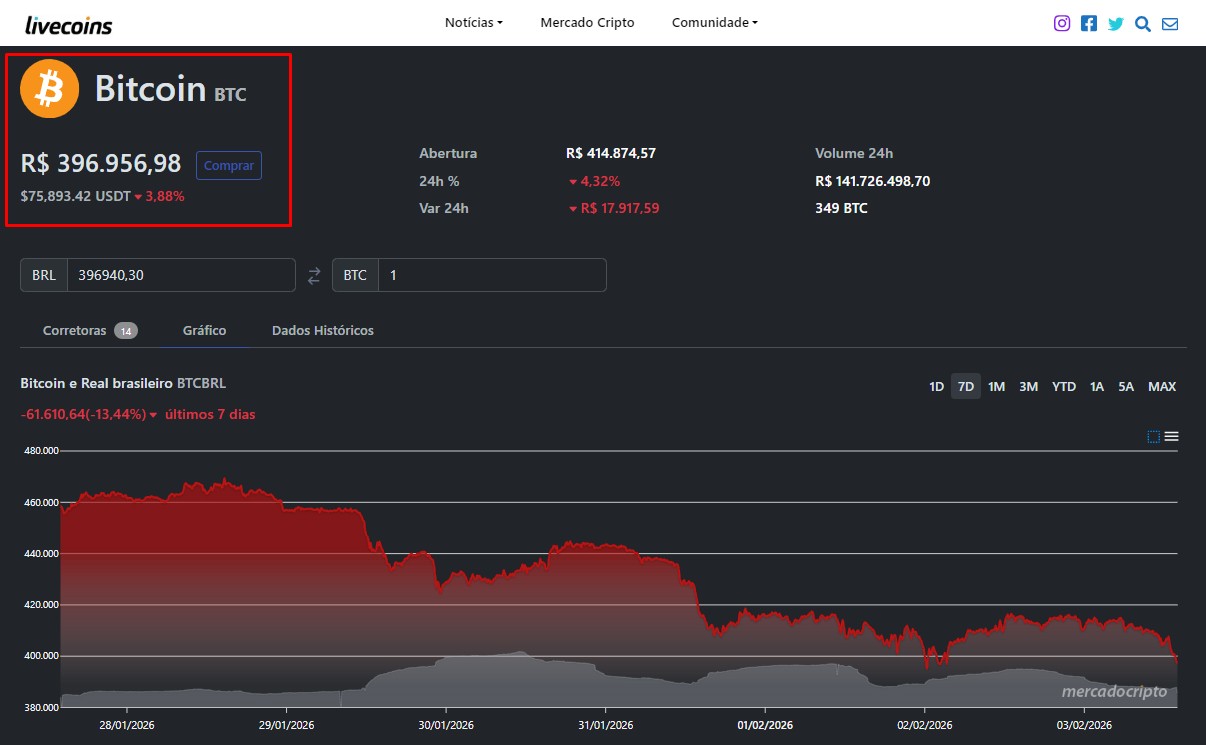The image size is (1206, 745).
Task: Open Livecoins' Instagram profile icon
Action: point(1061,22)
